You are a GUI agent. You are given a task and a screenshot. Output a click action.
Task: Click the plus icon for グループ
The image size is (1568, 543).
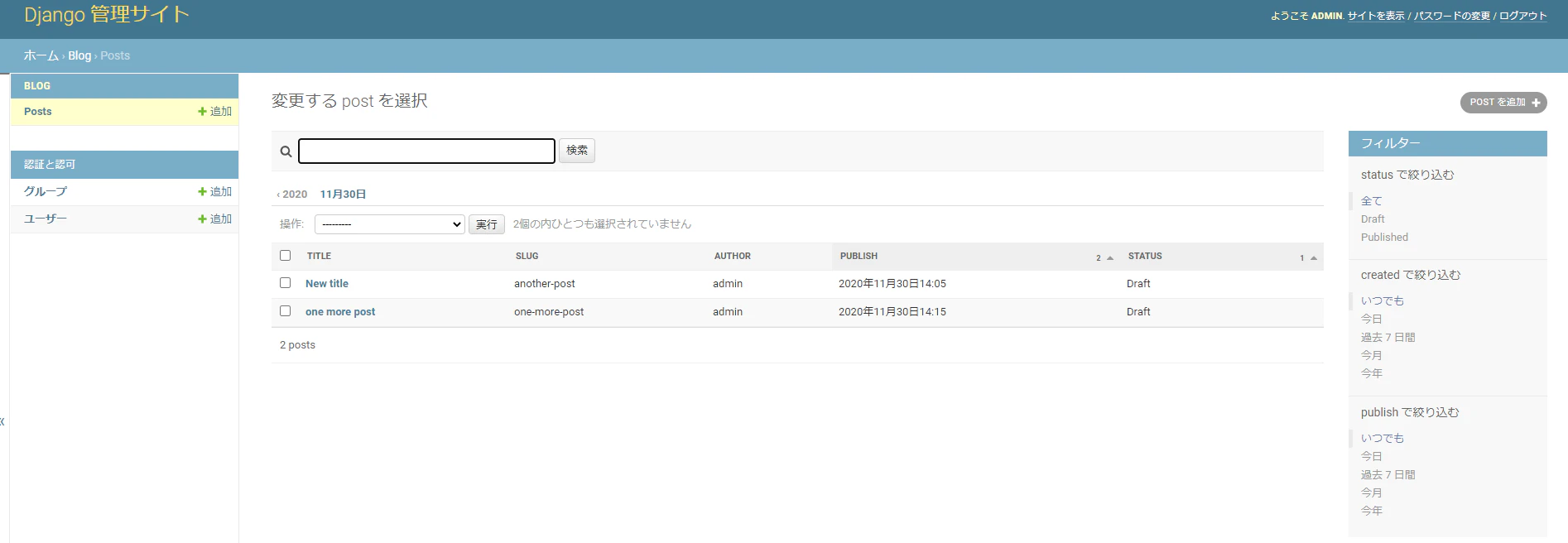(x=202, y=191)
